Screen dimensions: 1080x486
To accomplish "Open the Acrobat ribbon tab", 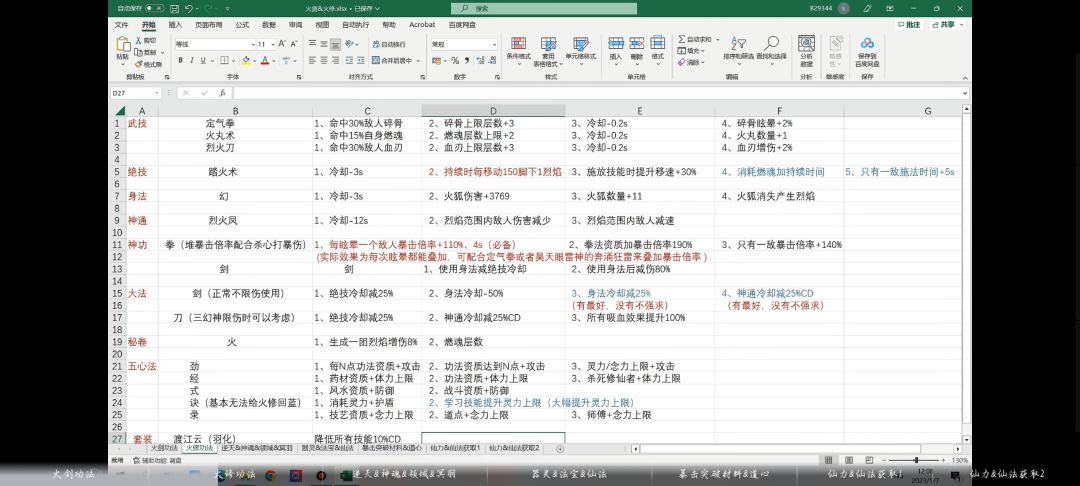I will [x=422, y=24].
